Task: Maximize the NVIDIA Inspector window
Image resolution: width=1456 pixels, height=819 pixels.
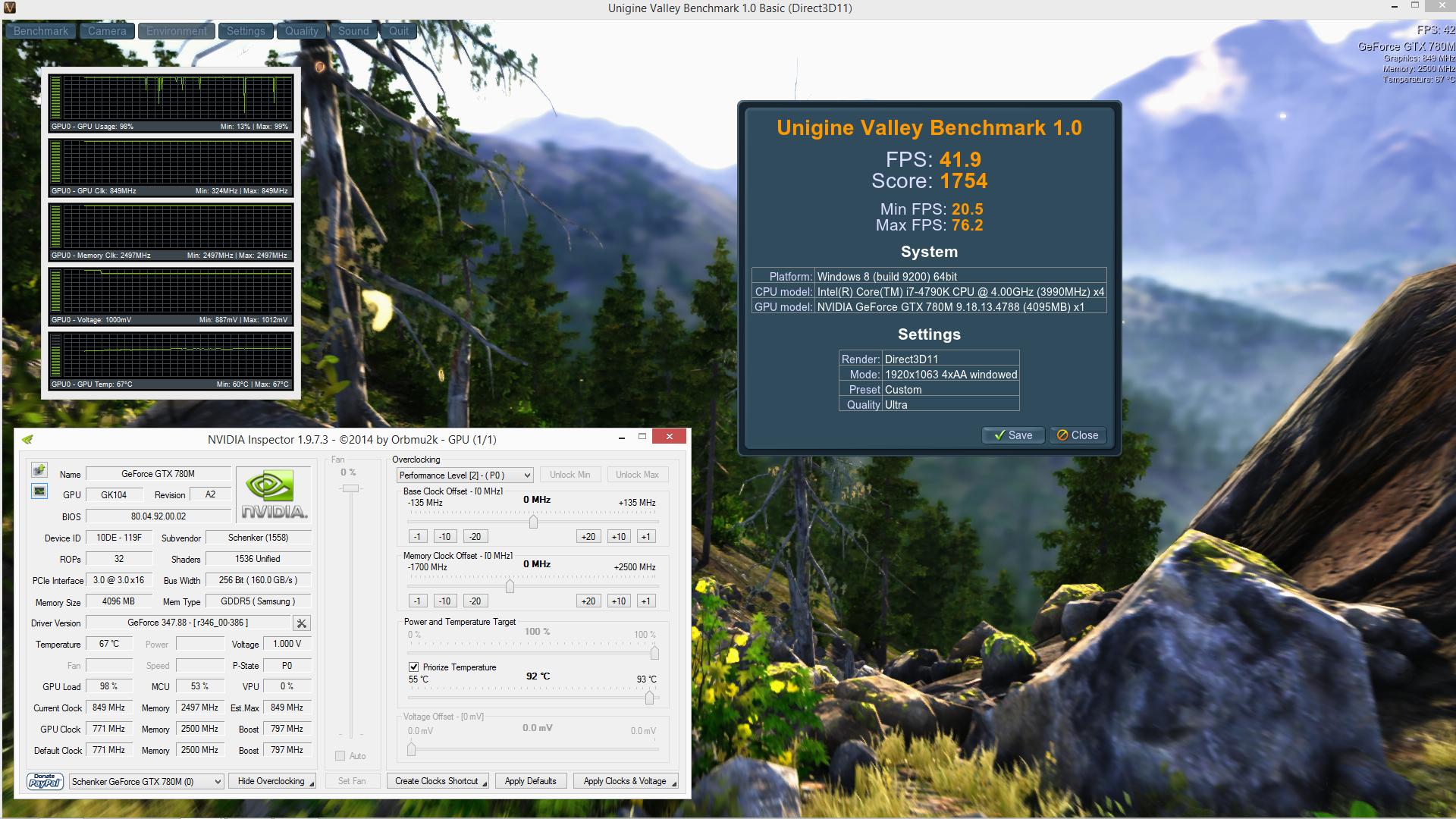Action: [x=642, y=436]
